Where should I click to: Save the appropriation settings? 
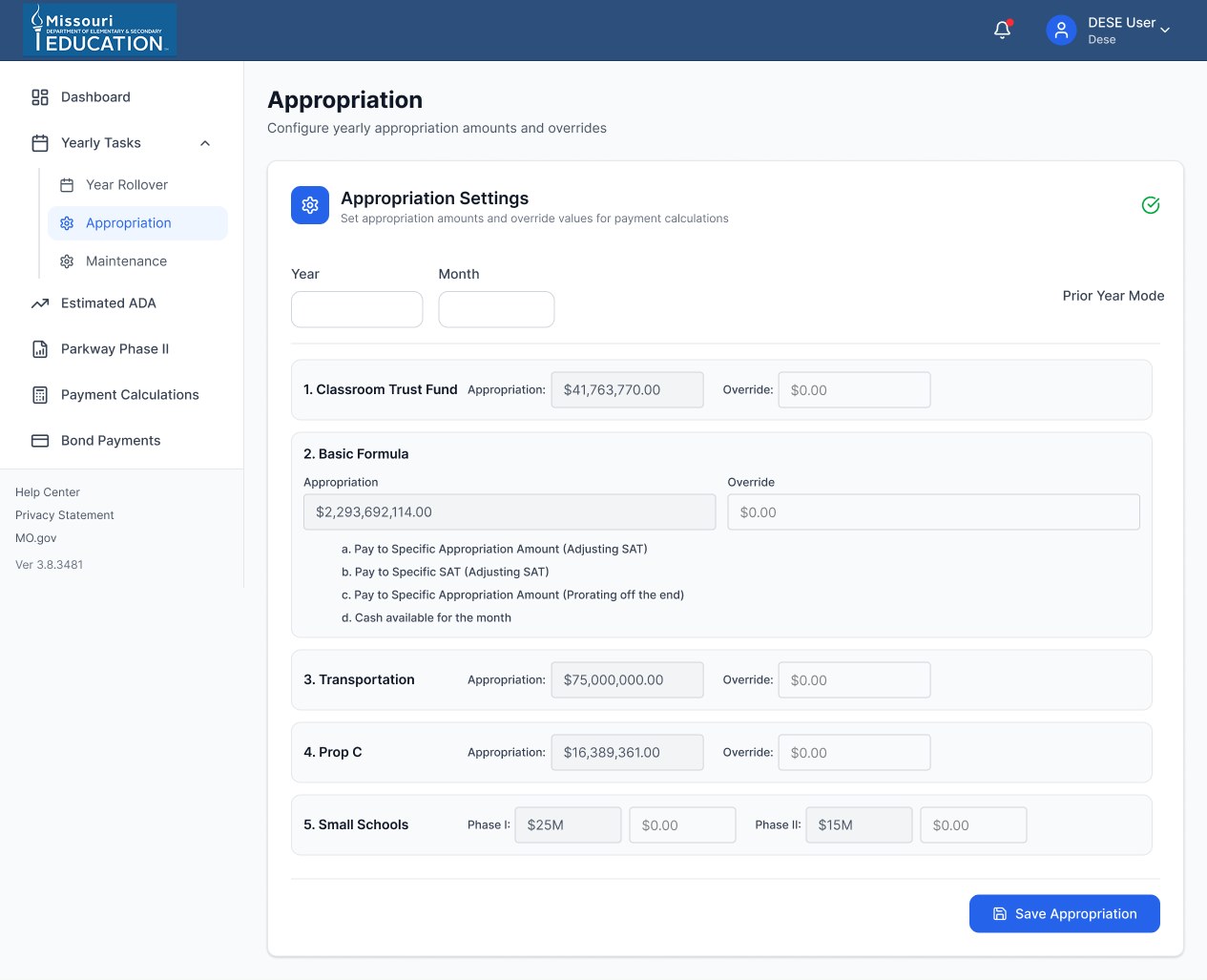pos(1065,914)
